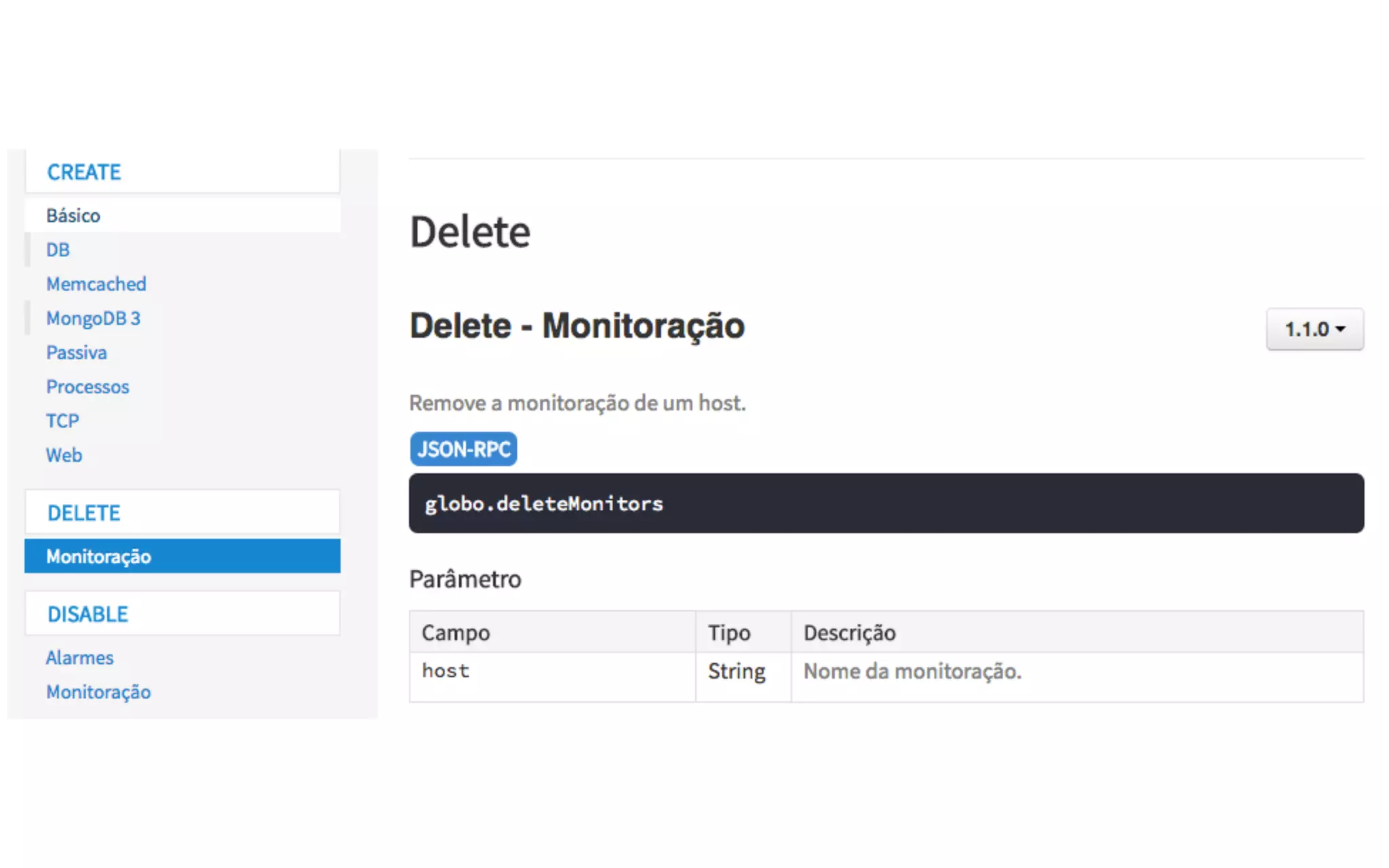Open the DB sidebar link
This screenshot has height=868, width=1389.
pyautogui.click(x=58, y=250)
